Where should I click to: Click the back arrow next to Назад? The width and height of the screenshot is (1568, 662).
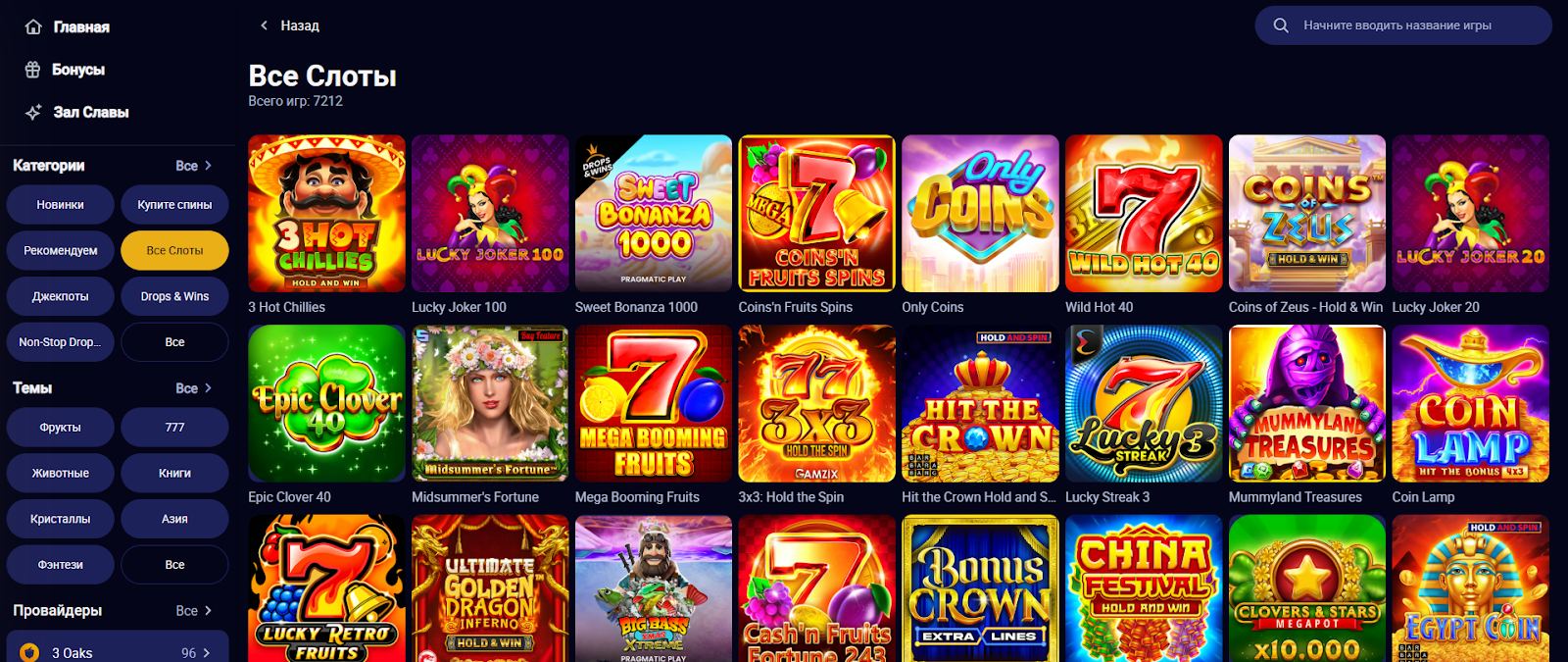[x=264, y=25]
